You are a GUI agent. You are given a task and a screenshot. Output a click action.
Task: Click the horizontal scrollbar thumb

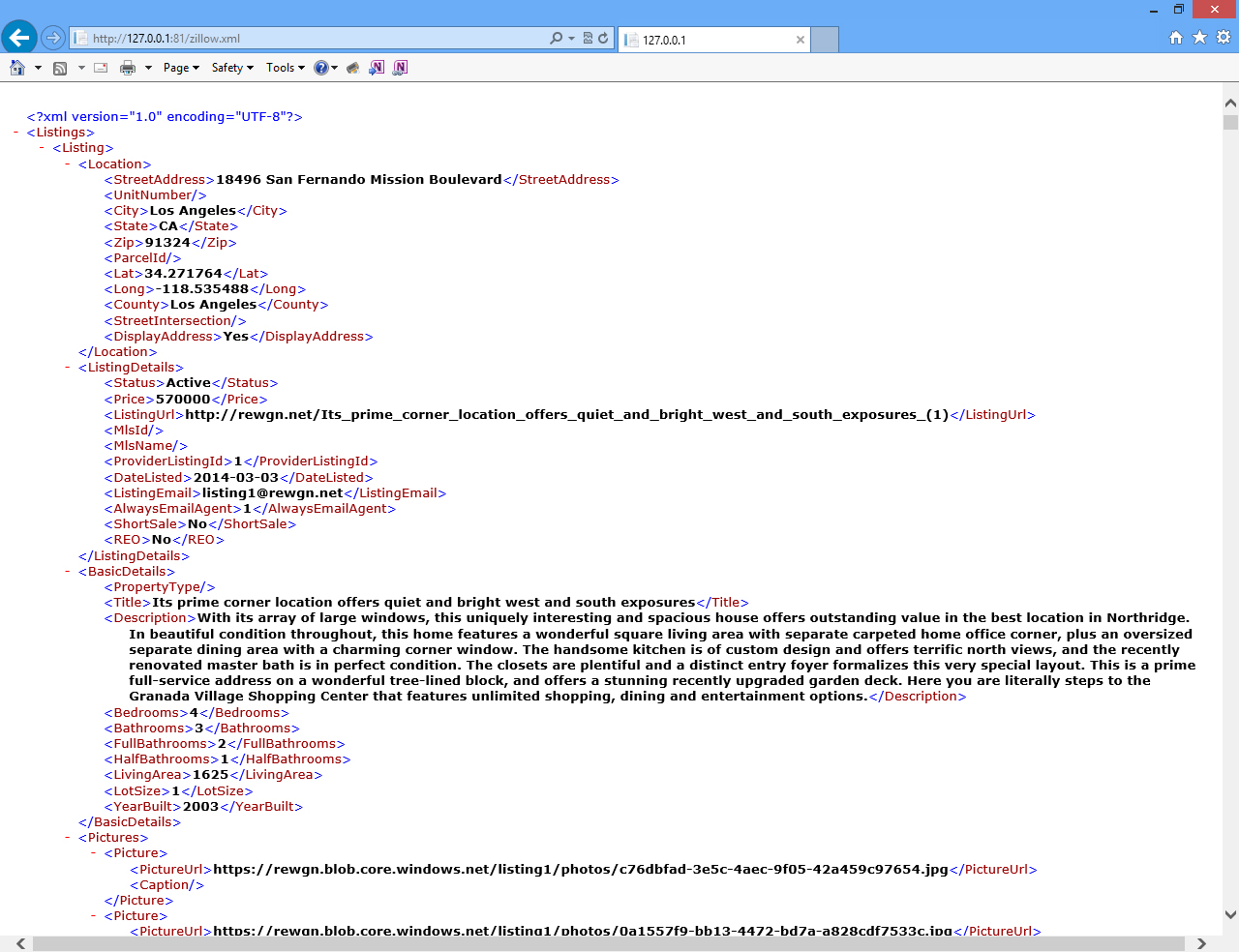point(608,943)
